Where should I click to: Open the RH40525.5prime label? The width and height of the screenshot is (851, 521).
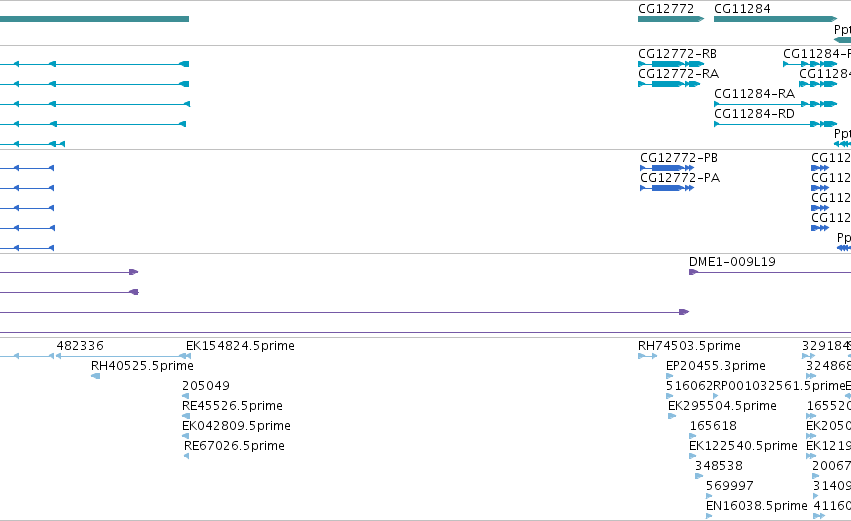point(142,366)
